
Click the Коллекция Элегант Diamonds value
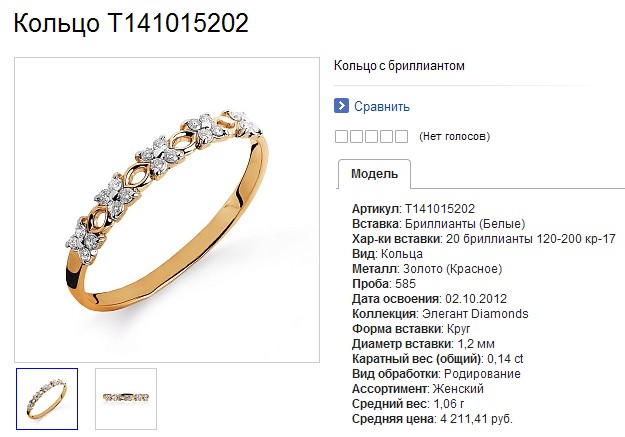pos(475,314)
